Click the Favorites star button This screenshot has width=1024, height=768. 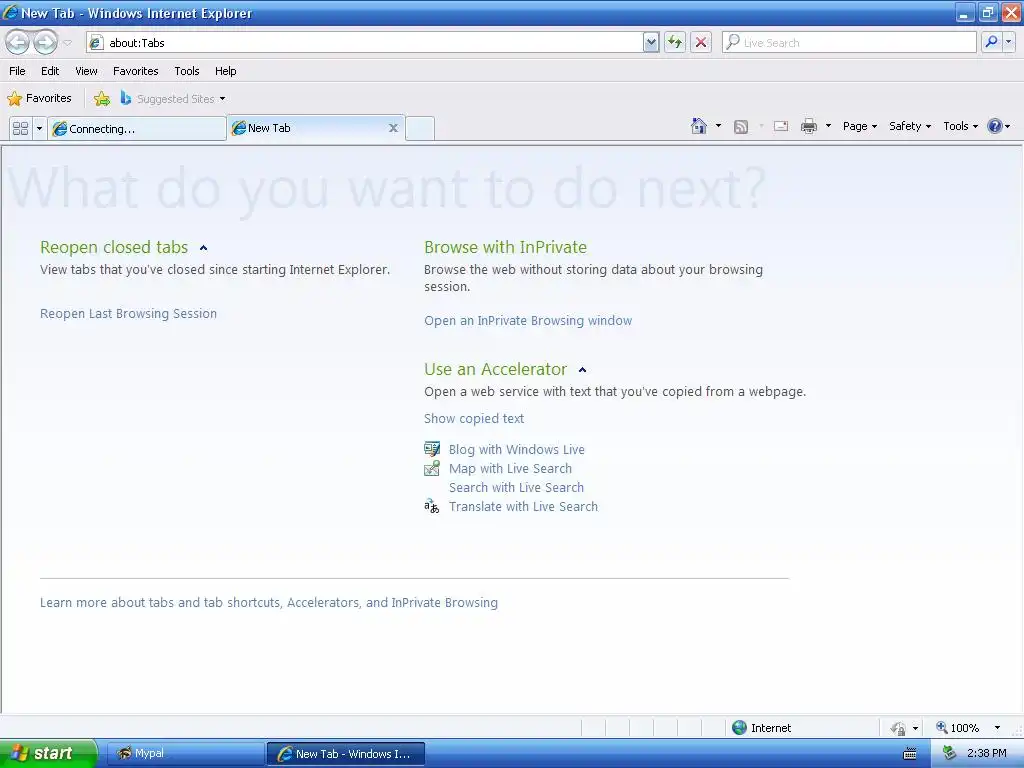[39, 99]
